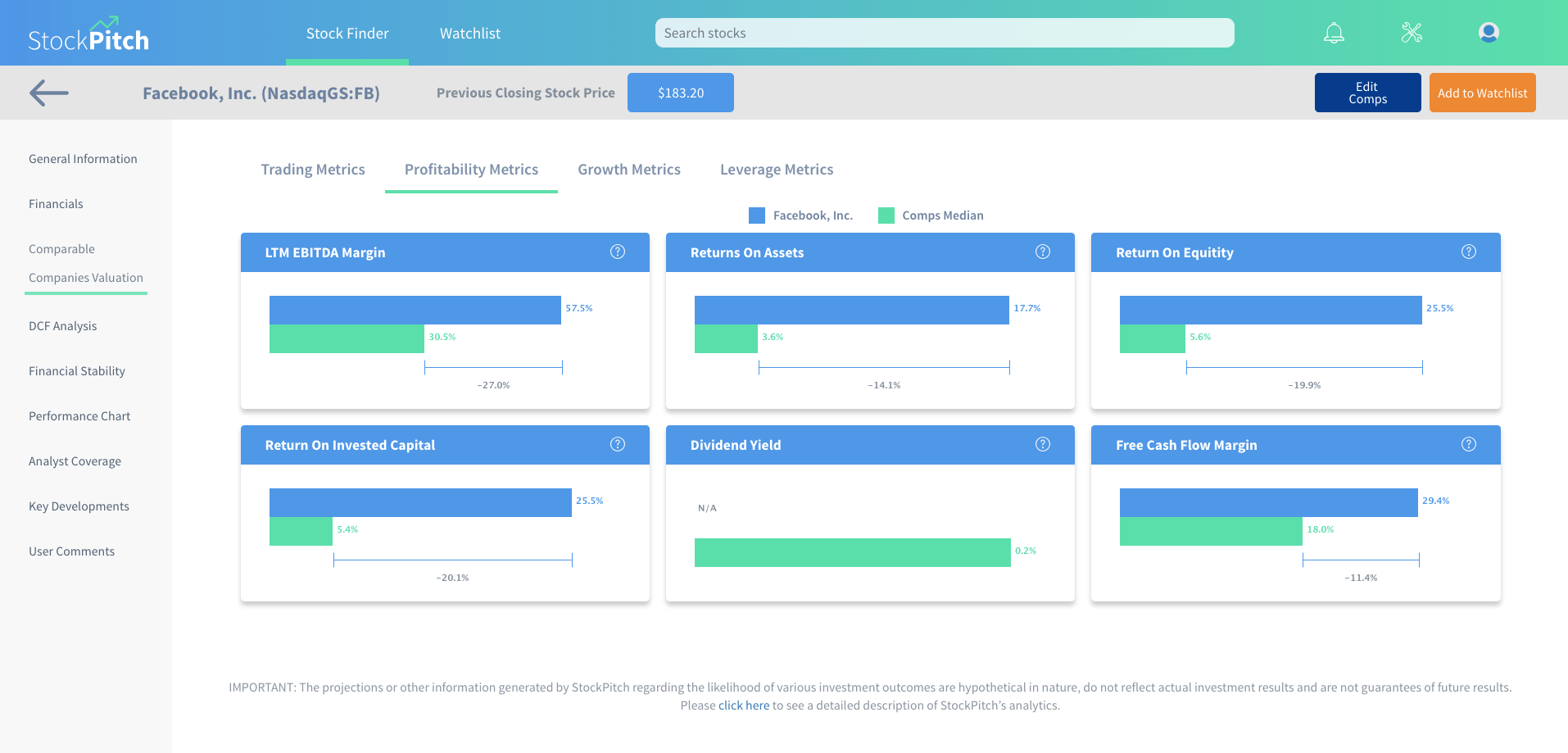Open the user profile icon

(1489, 33)
